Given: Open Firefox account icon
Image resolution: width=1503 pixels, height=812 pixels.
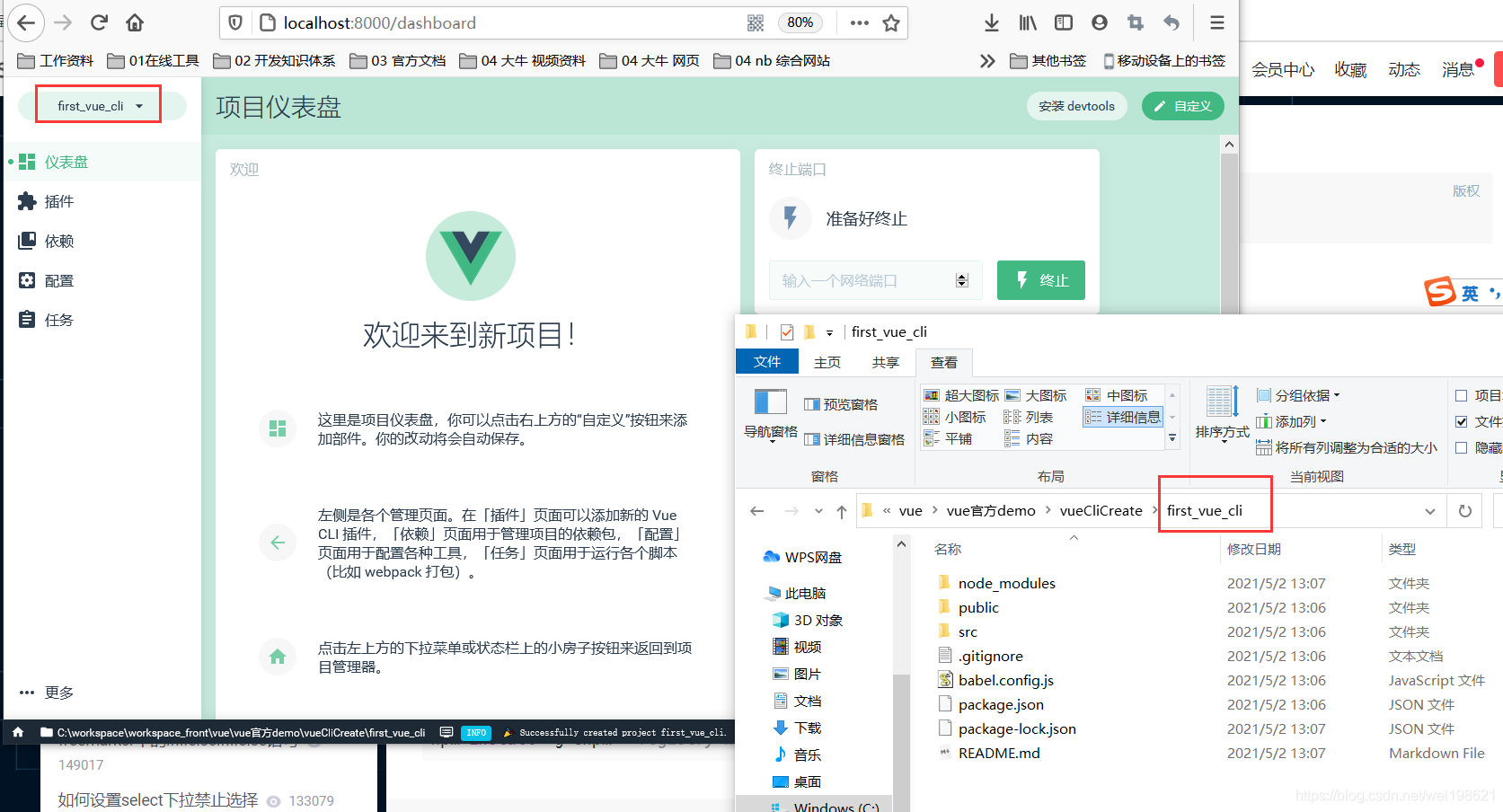Looking at the screenshot, I should tap(1100, 23).
